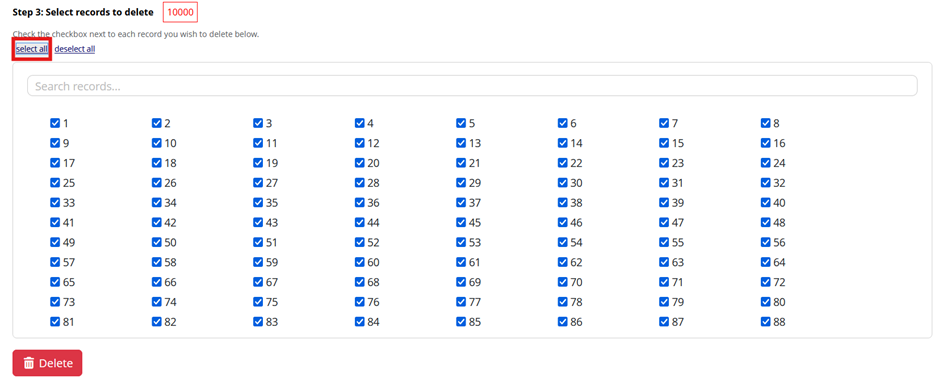This screenshot has height=382, width=938.
Task: Deselect record 24 checkbox
Action: coord(766,163)
